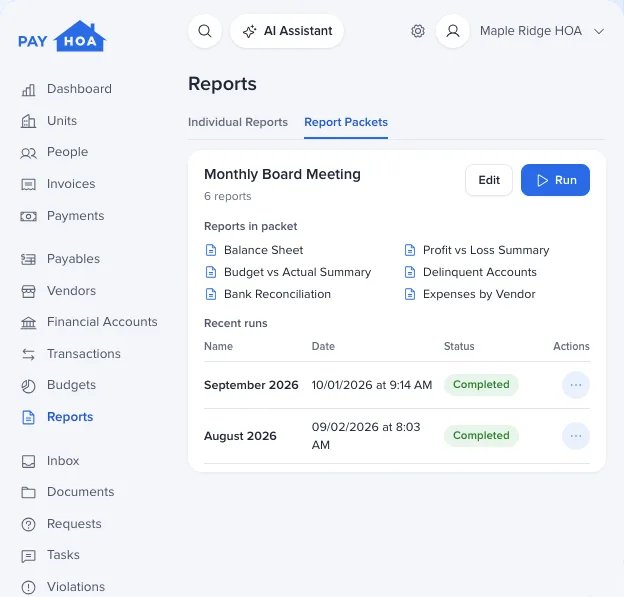Screen dimensions: 624x597
Task: Click the Documents folder icon
Action: 28,492
